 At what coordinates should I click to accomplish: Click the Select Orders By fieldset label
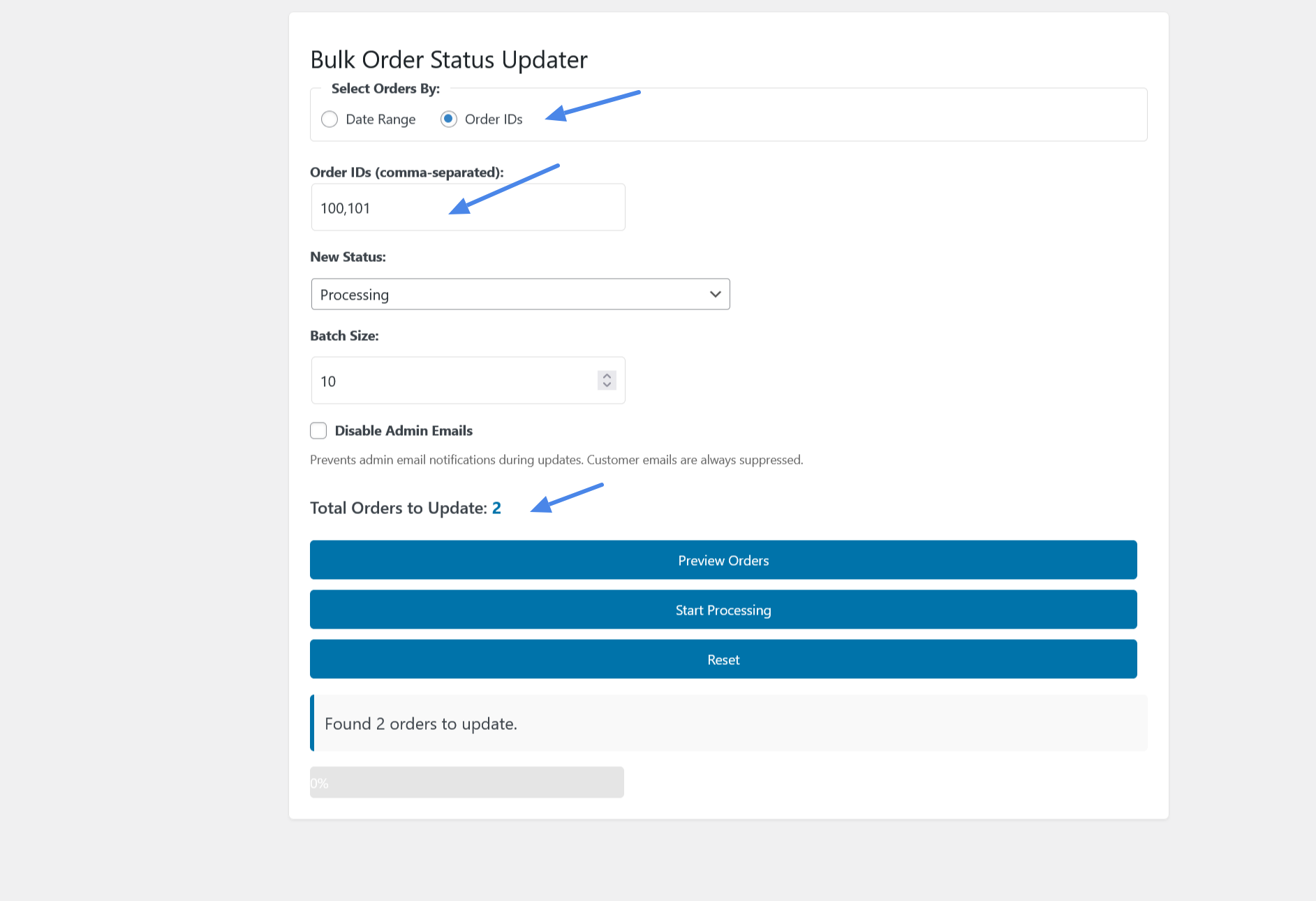tap(385, 89)
